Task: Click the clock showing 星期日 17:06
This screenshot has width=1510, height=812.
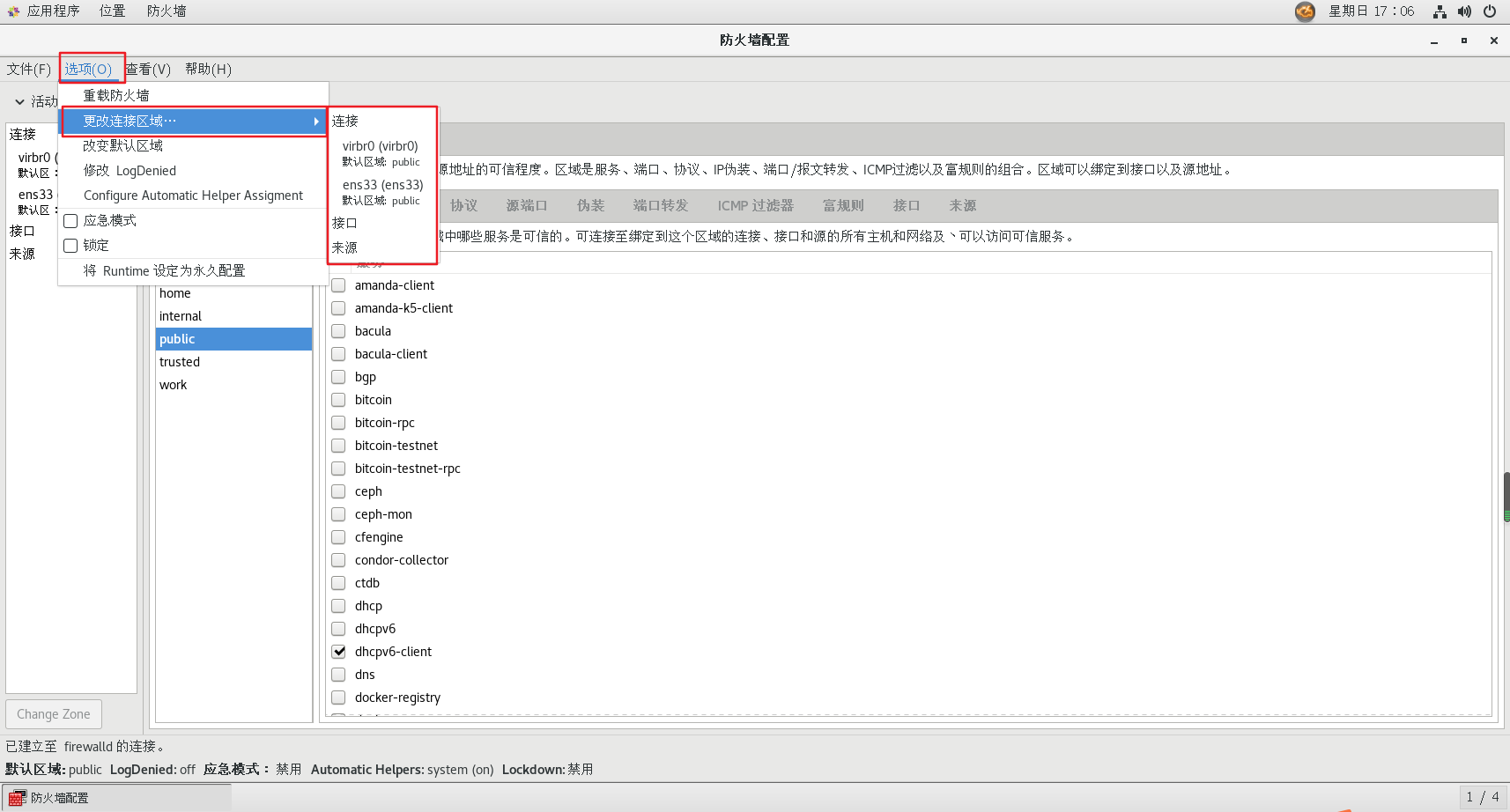Action: pyautogui.click(x=1371, y=11)
